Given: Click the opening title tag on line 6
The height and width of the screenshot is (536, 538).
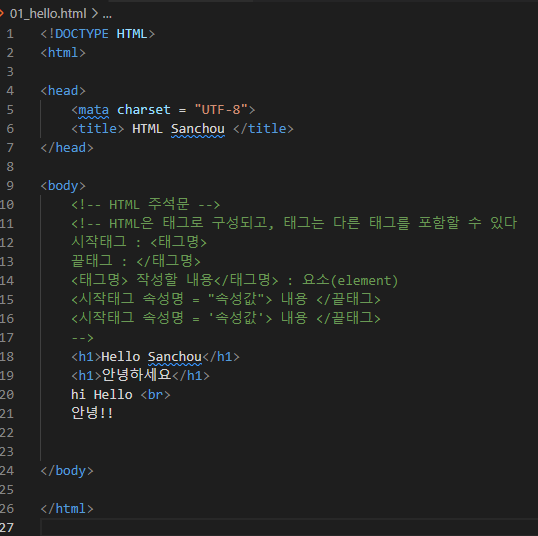Looking at the screenshot, I should pyautogui.click(x=98, y=129).
